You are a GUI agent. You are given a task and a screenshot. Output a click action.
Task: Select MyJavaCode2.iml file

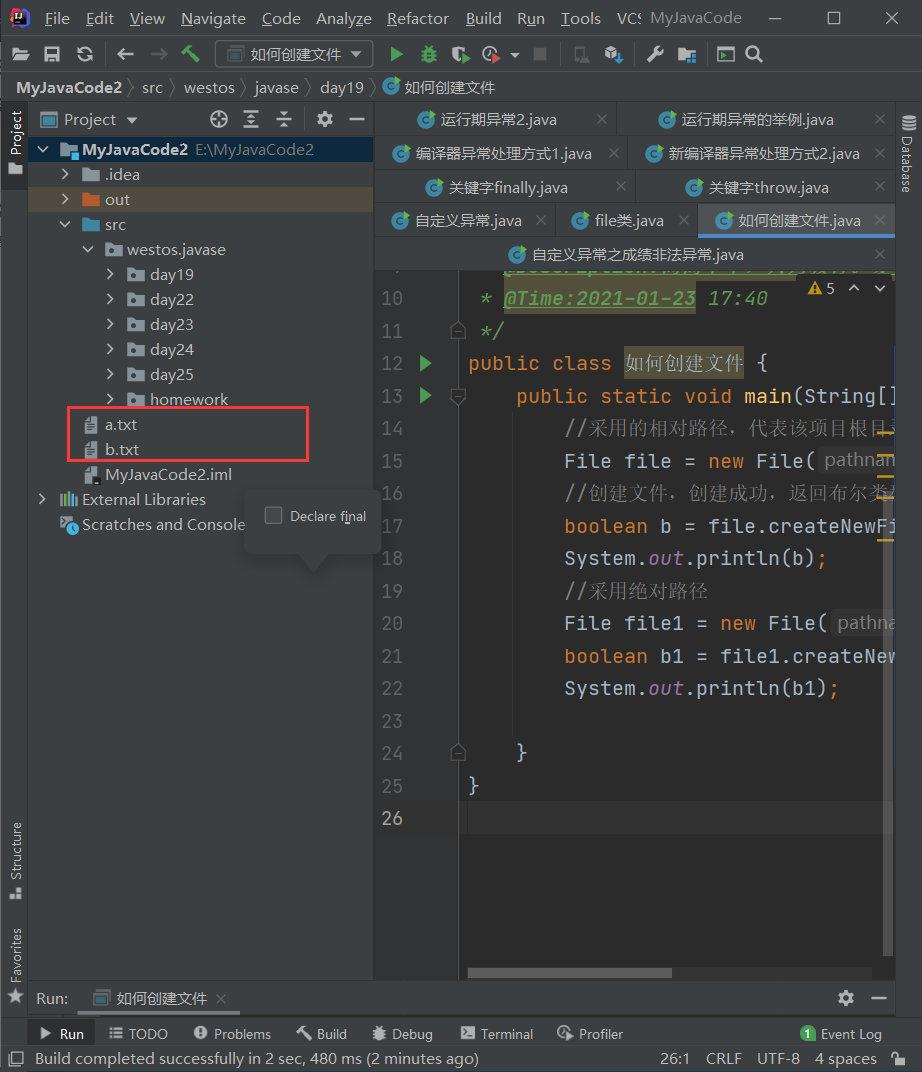coord(168,474)
